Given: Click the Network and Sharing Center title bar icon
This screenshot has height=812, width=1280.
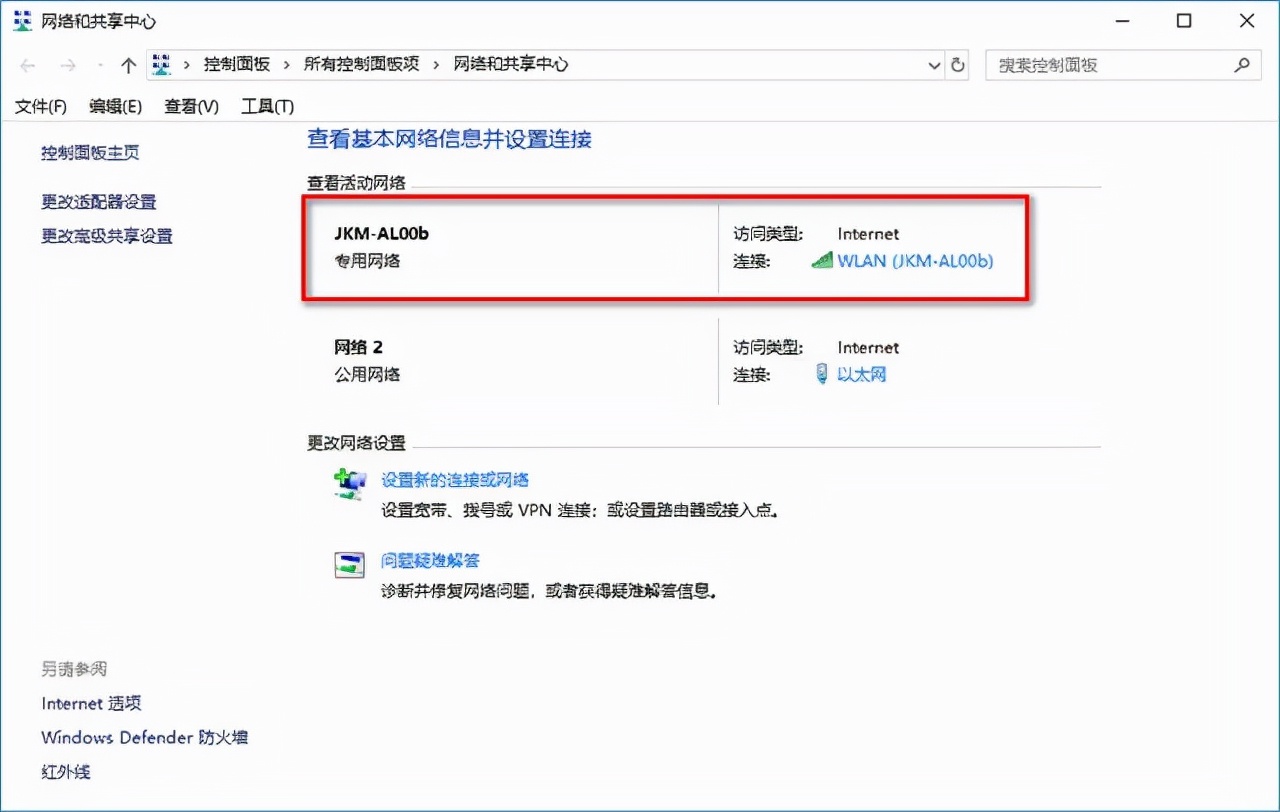Looking at the screenshot, I should [x=21, y=20].
